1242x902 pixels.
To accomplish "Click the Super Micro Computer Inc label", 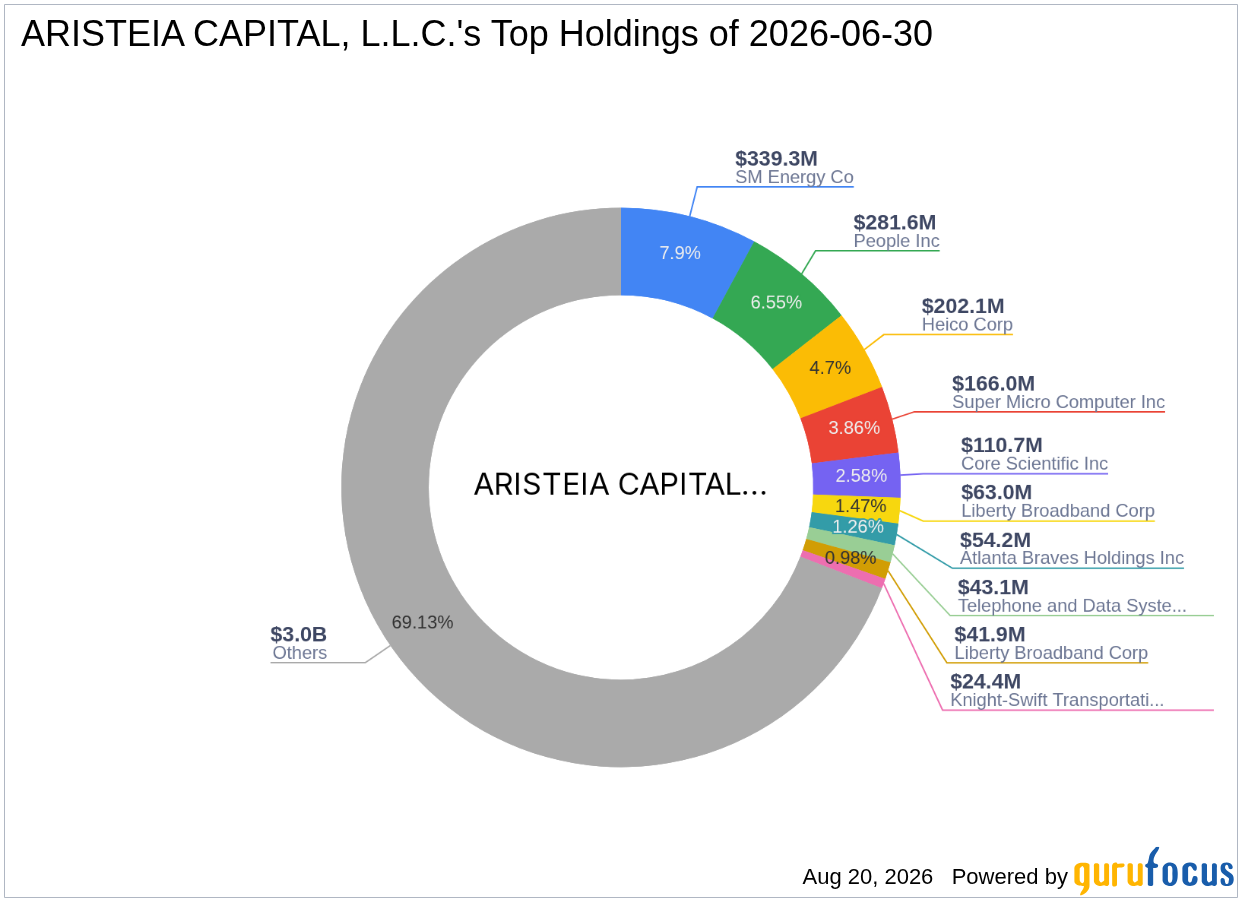I will tap(1058, 402).
